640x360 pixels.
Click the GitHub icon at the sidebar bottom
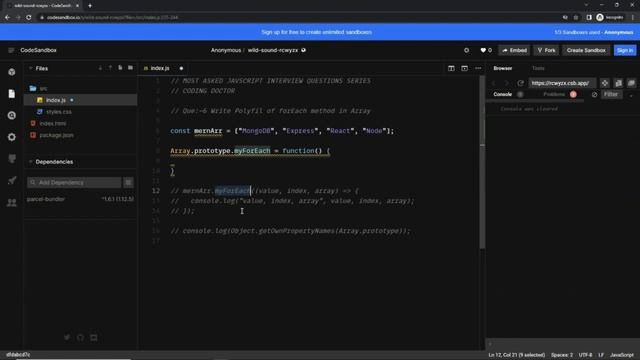80,337
